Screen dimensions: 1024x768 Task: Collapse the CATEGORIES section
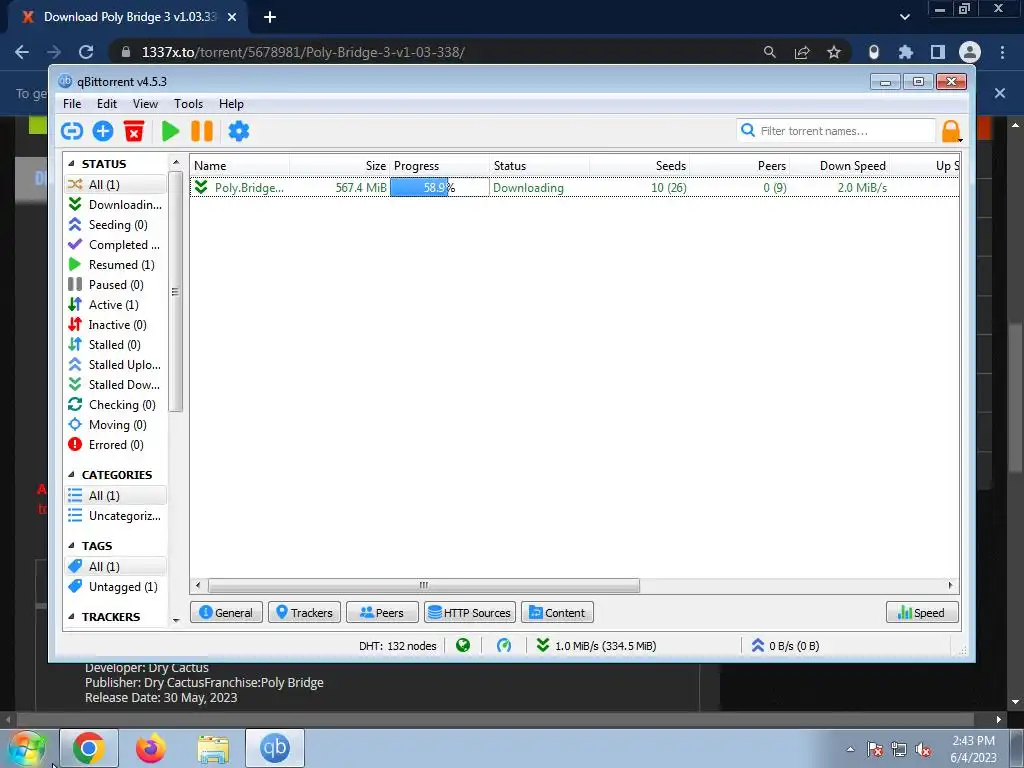[71, 475]
